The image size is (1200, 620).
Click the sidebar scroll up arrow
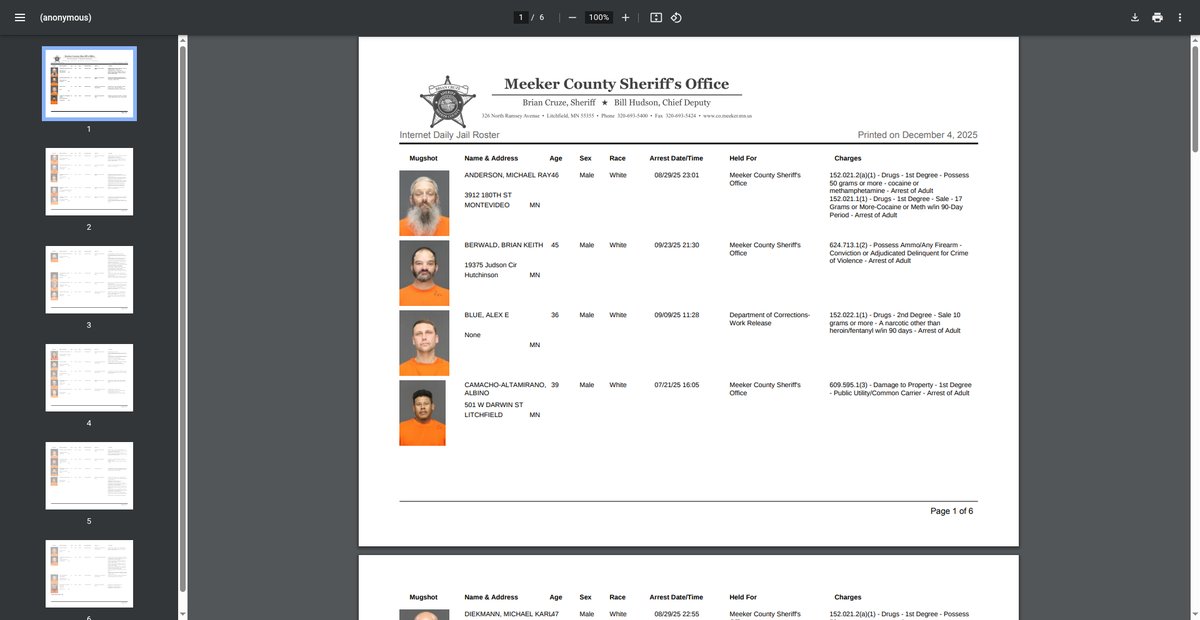[x=181, y=40]
